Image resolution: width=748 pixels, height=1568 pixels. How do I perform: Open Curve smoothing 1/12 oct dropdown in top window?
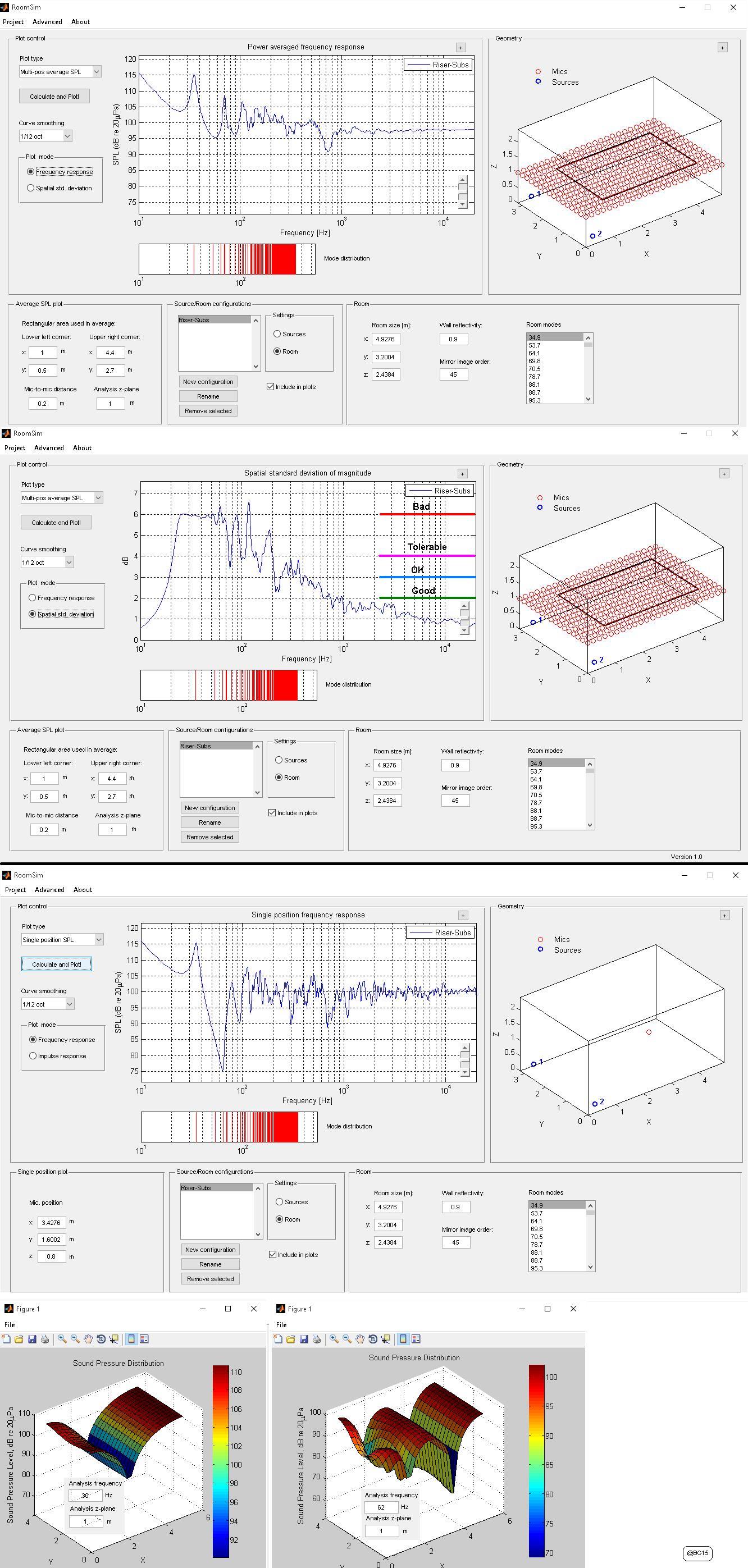pyautogui.click(x=45, y=136)
